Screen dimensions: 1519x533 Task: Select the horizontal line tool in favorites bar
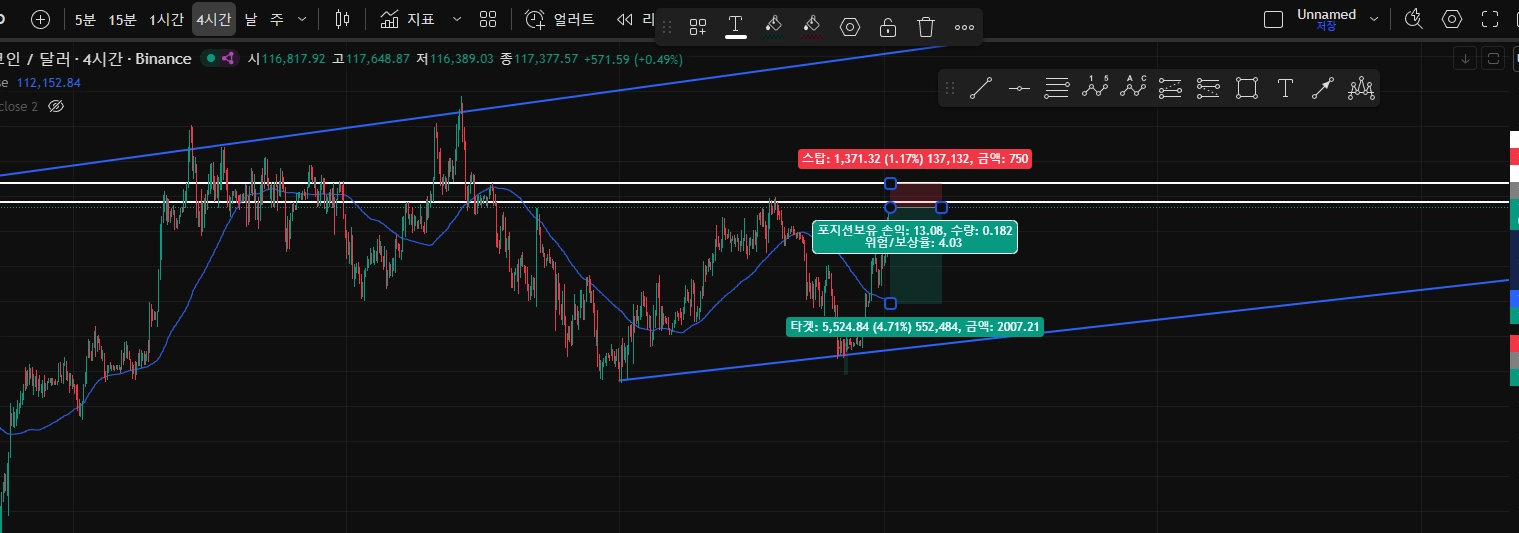1019,88
